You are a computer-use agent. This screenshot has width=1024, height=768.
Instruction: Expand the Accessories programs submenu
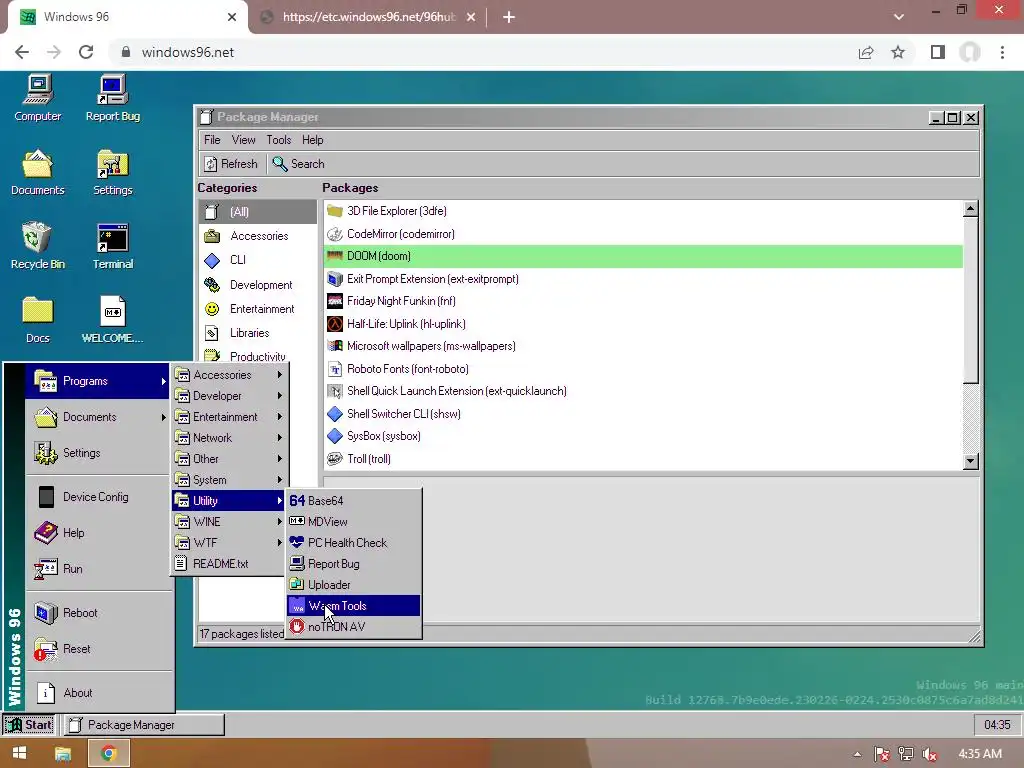point(229,375)
